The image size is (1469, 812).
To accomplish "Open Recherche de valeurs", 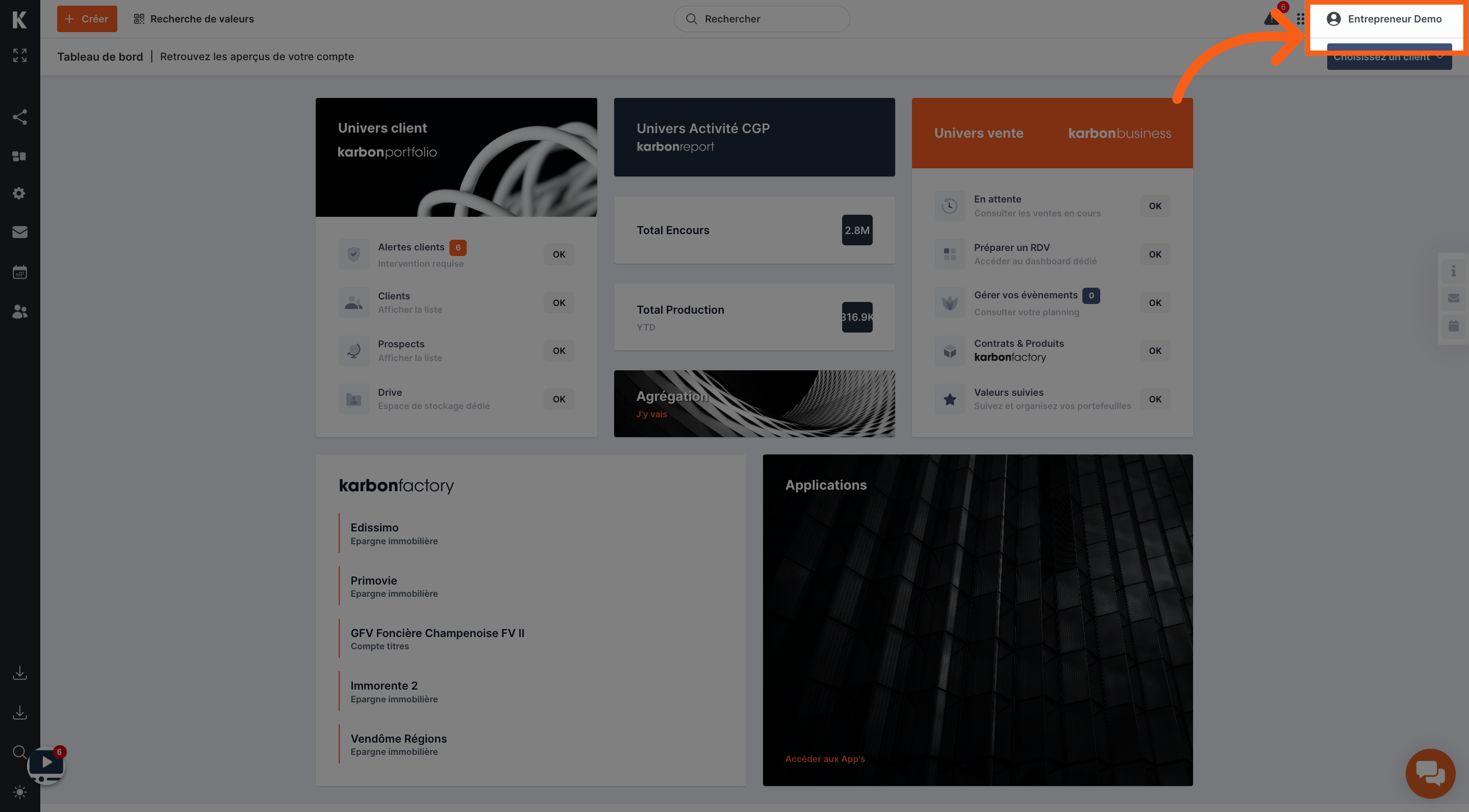I will [x=194, y=19].
